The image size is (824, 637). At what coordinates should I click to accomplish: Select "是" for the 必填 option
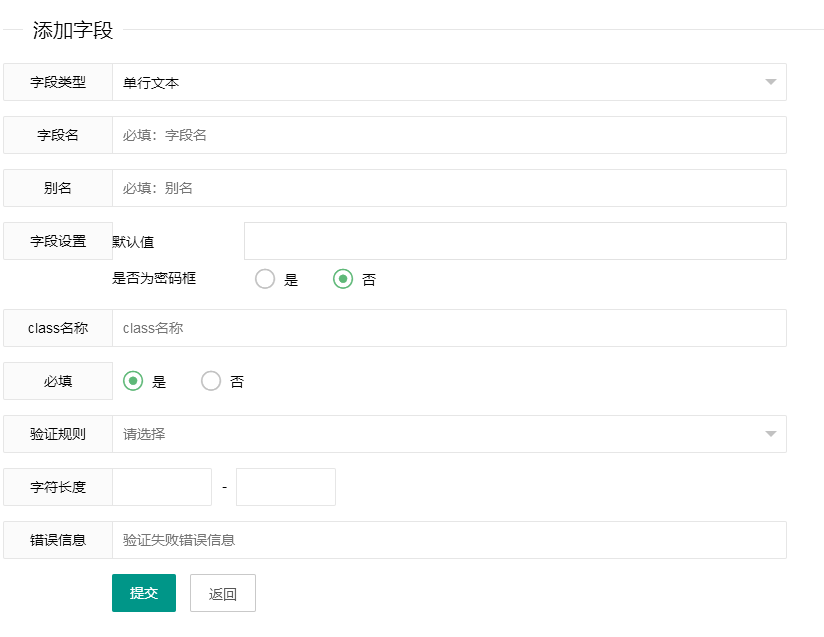[x=134, y=381]
